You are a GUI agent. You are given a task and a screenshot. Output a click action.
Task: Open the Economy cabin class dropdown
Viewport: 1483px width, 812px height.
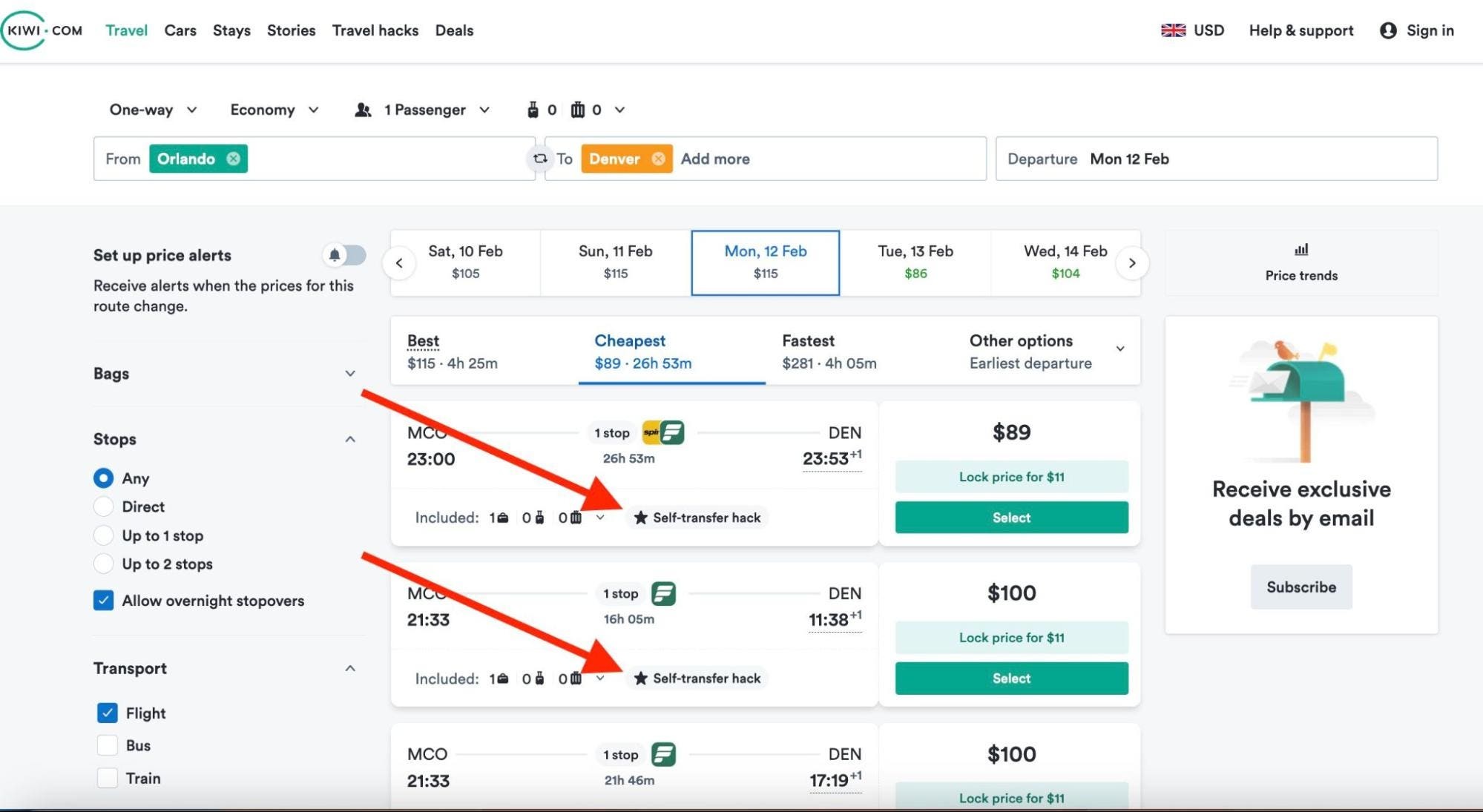point(274,110)
